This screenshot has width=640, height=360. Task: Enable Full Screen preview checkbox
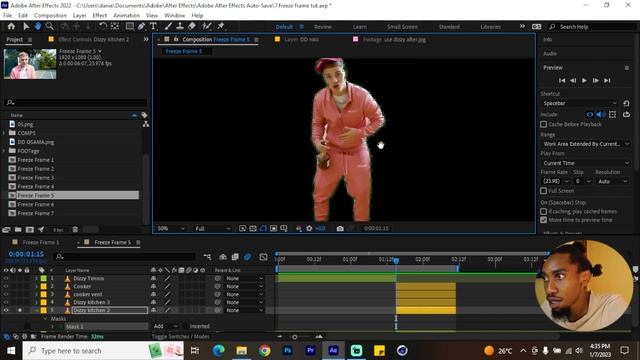point(543,191)
